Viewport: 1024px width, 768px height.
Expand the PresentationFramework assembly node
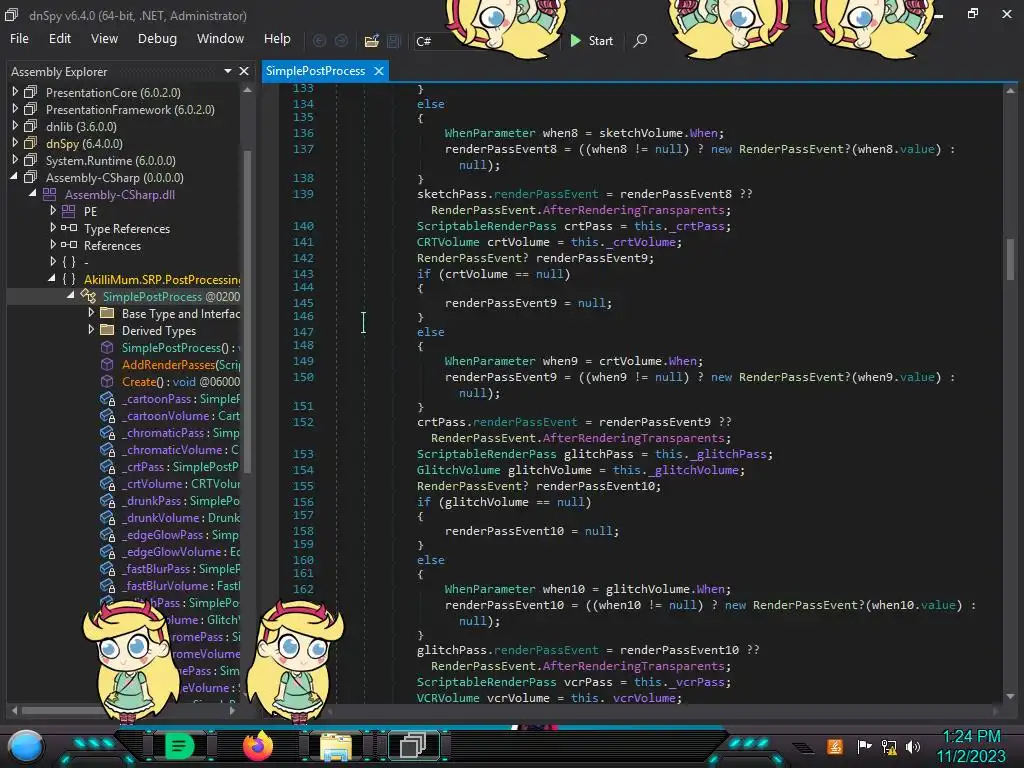pyautogui.click(x=15, y=109)
